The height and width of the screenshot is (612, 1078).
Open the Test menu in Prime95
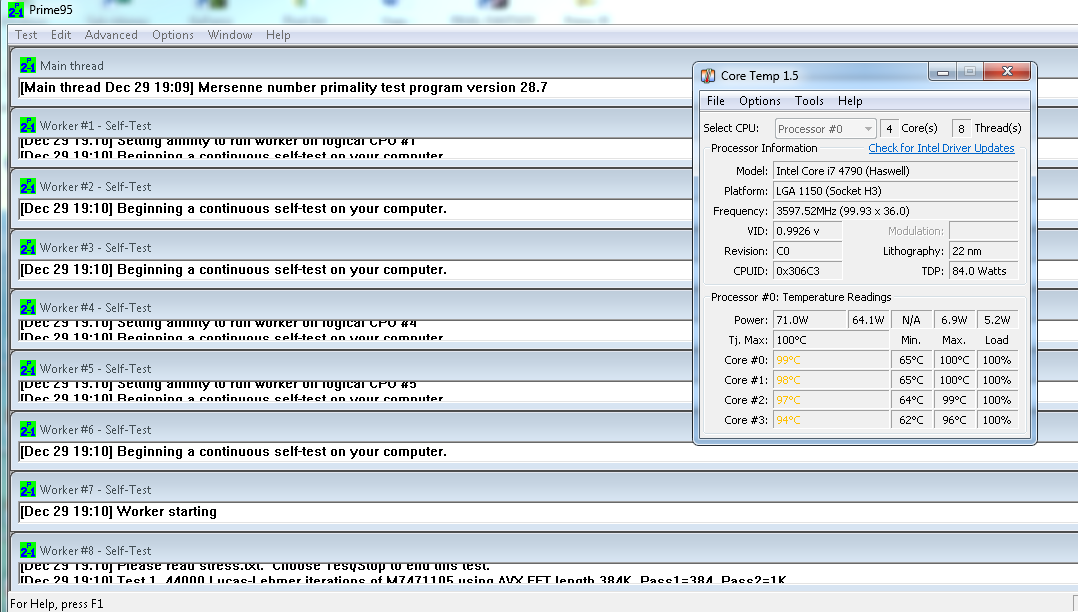tap(26, 34)
